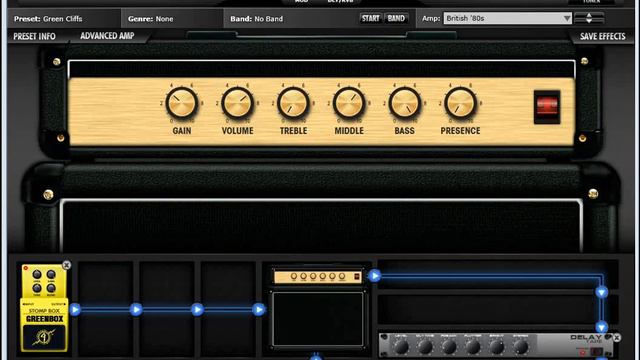Select the miniature amp head in signal chain
The height and width of the screenshot is (360, 640).
pyautogui.click(x=318, y=277)
